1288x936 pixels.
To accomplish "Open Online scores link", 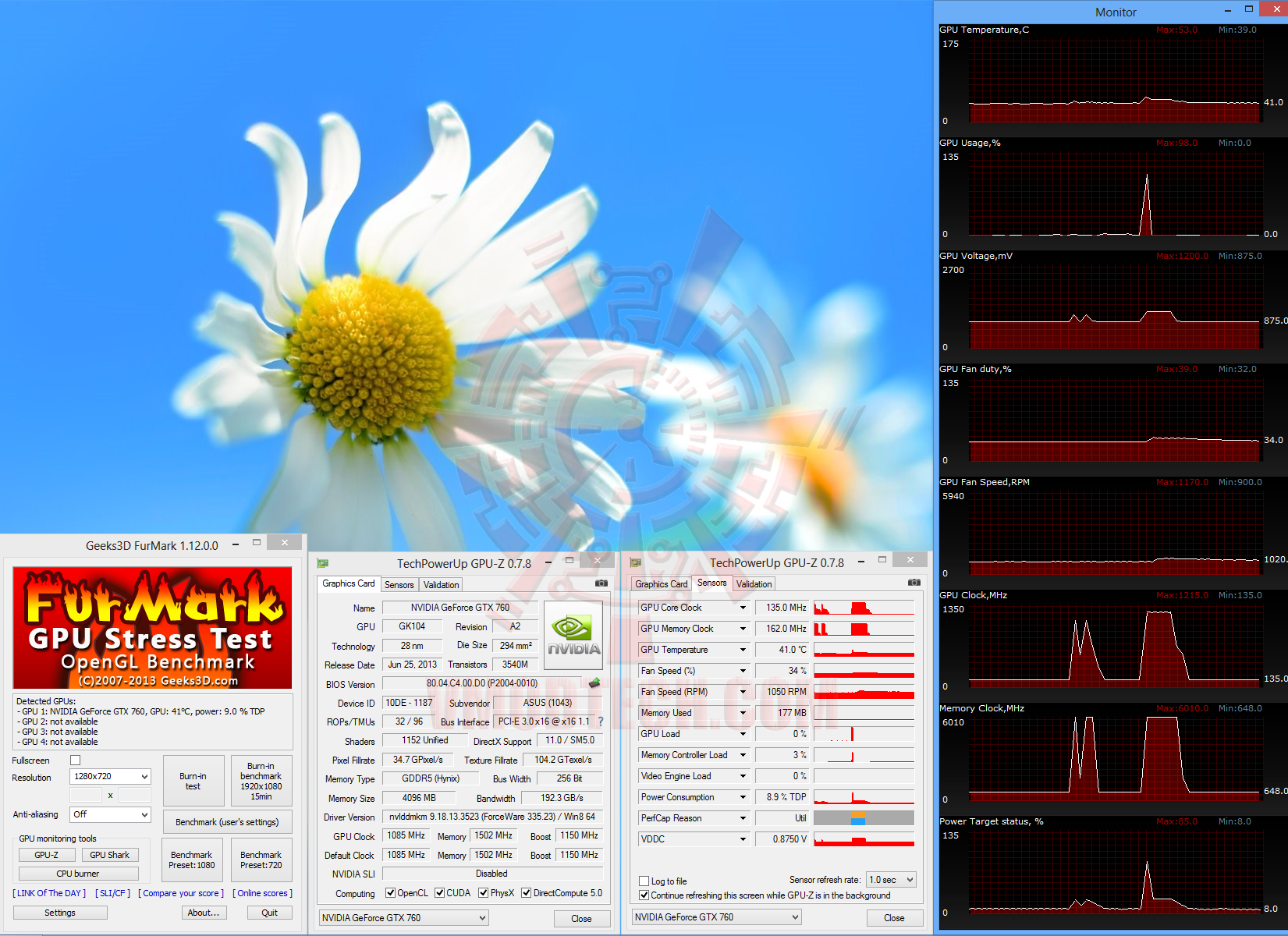I will pyautogui.click(x=263, y=893).
